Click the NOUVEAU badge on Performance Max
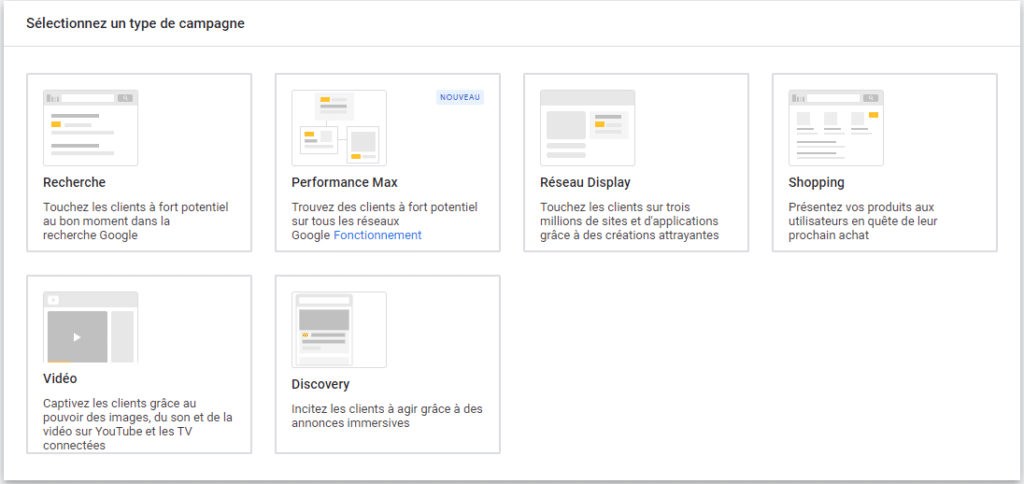 click(x=460, y=97)
